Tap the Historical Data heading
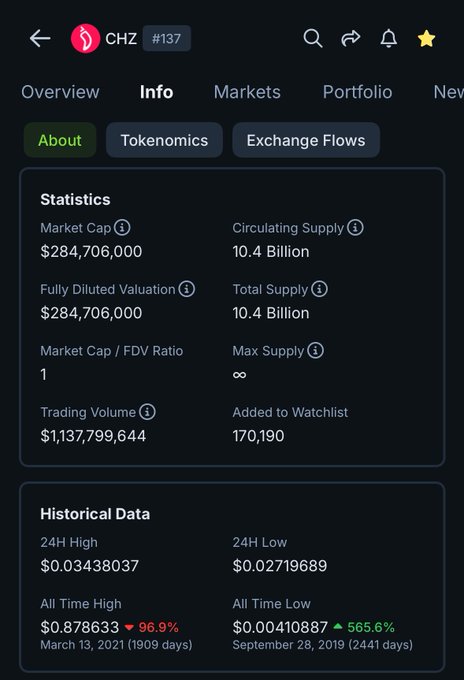 (95, 514)
